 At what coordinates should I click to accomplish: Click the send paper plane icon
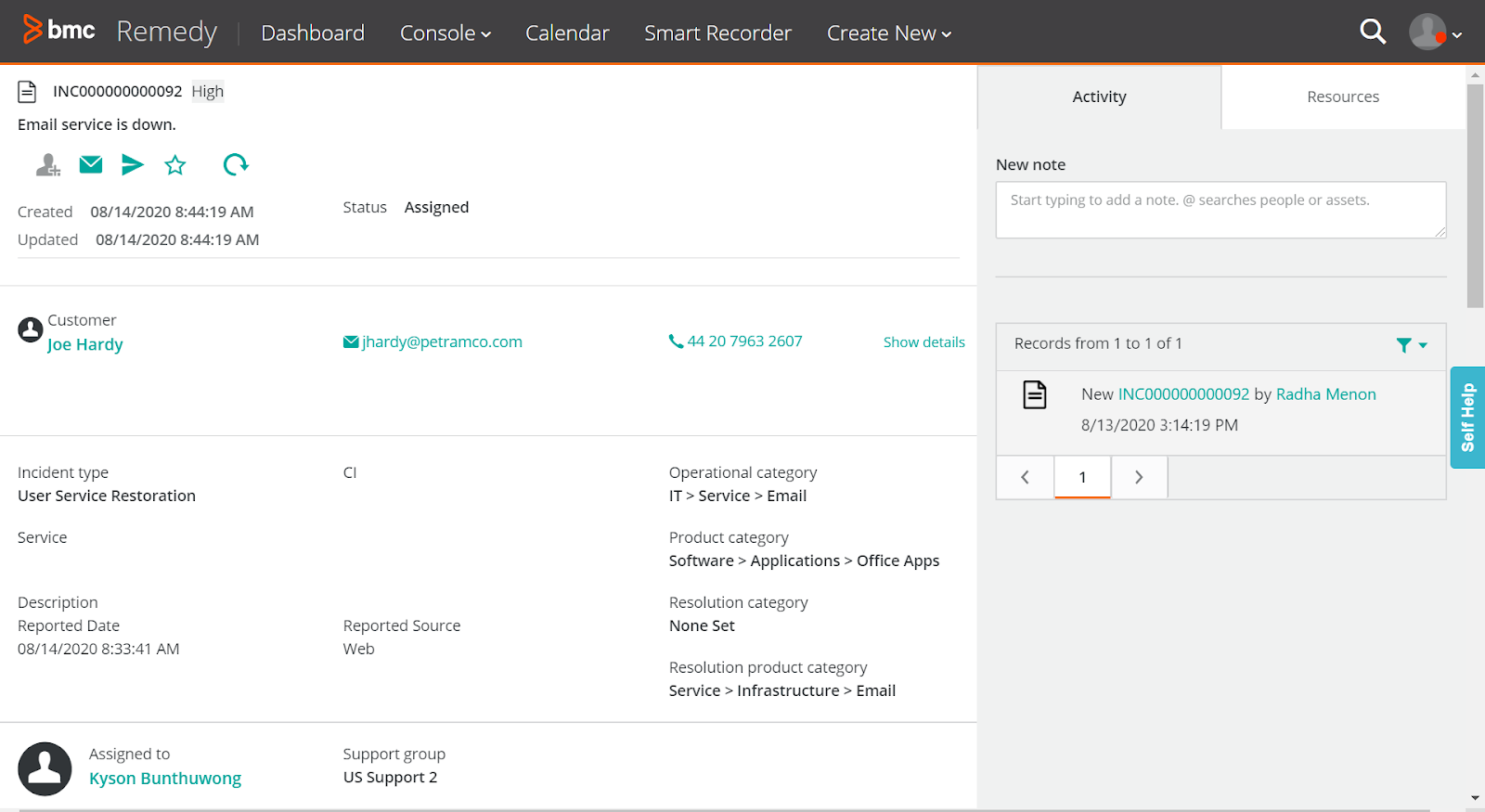point(133,165)
